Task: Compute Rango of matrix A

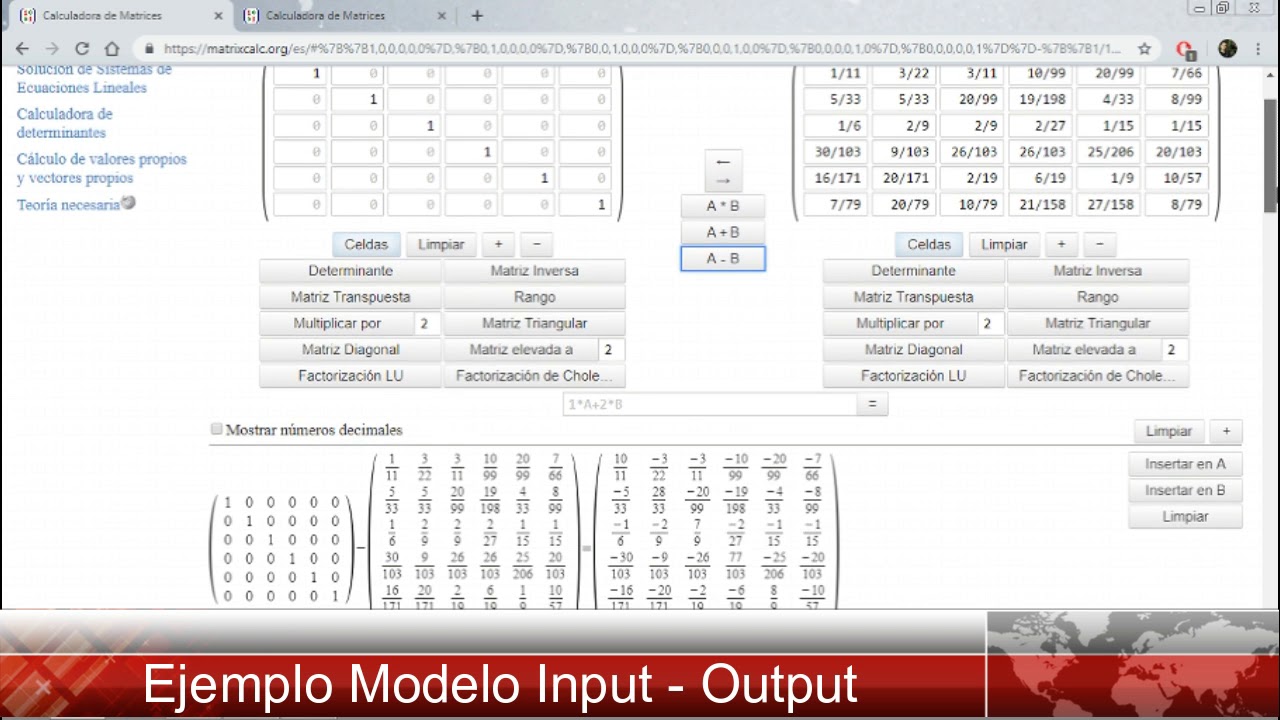Action: (534, 297)
